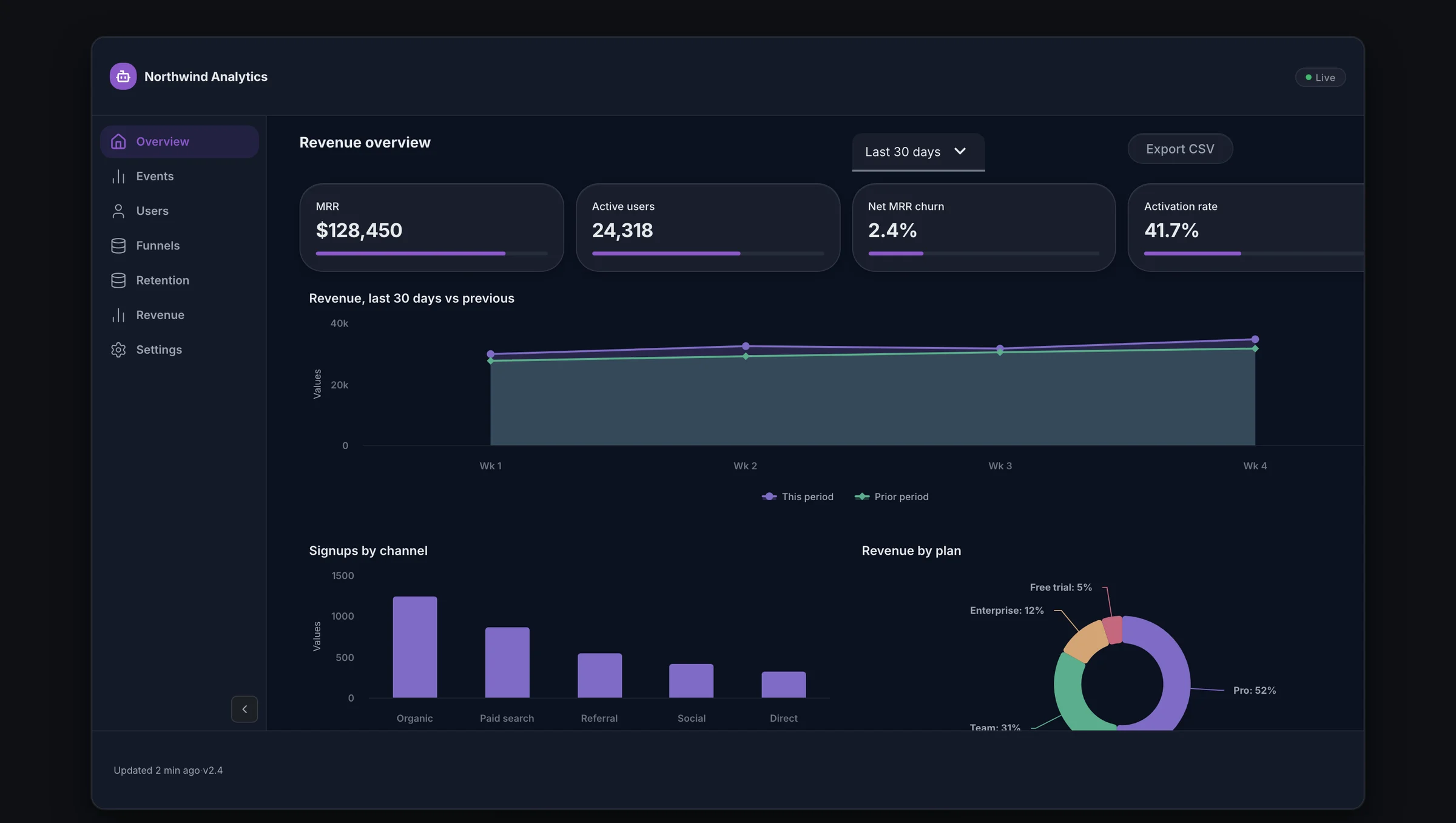Click the Retention database icon
The width and height of the screenshot is (1456, 823).
[118, 280]
